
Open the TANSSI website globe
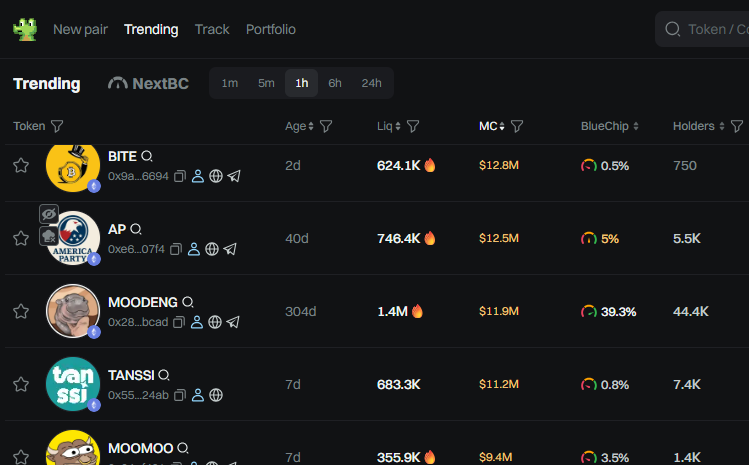coord(216,395)
